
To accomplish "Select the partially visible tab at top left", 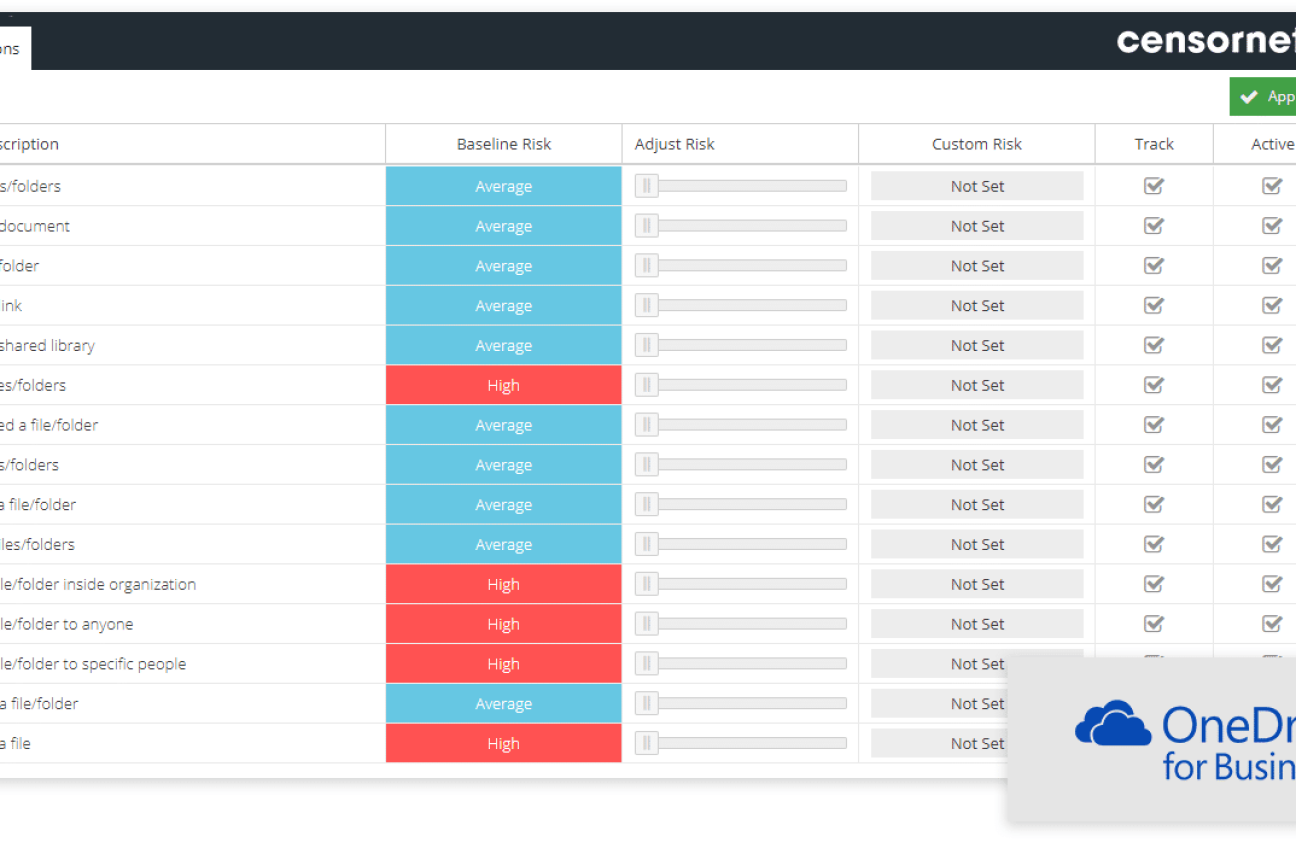I will click(x=14, y=49).
